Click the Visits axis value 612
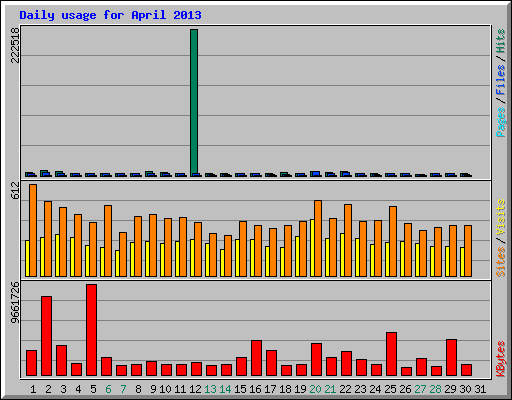This screenshot has height=400, width=512. (x=15, y=191)
